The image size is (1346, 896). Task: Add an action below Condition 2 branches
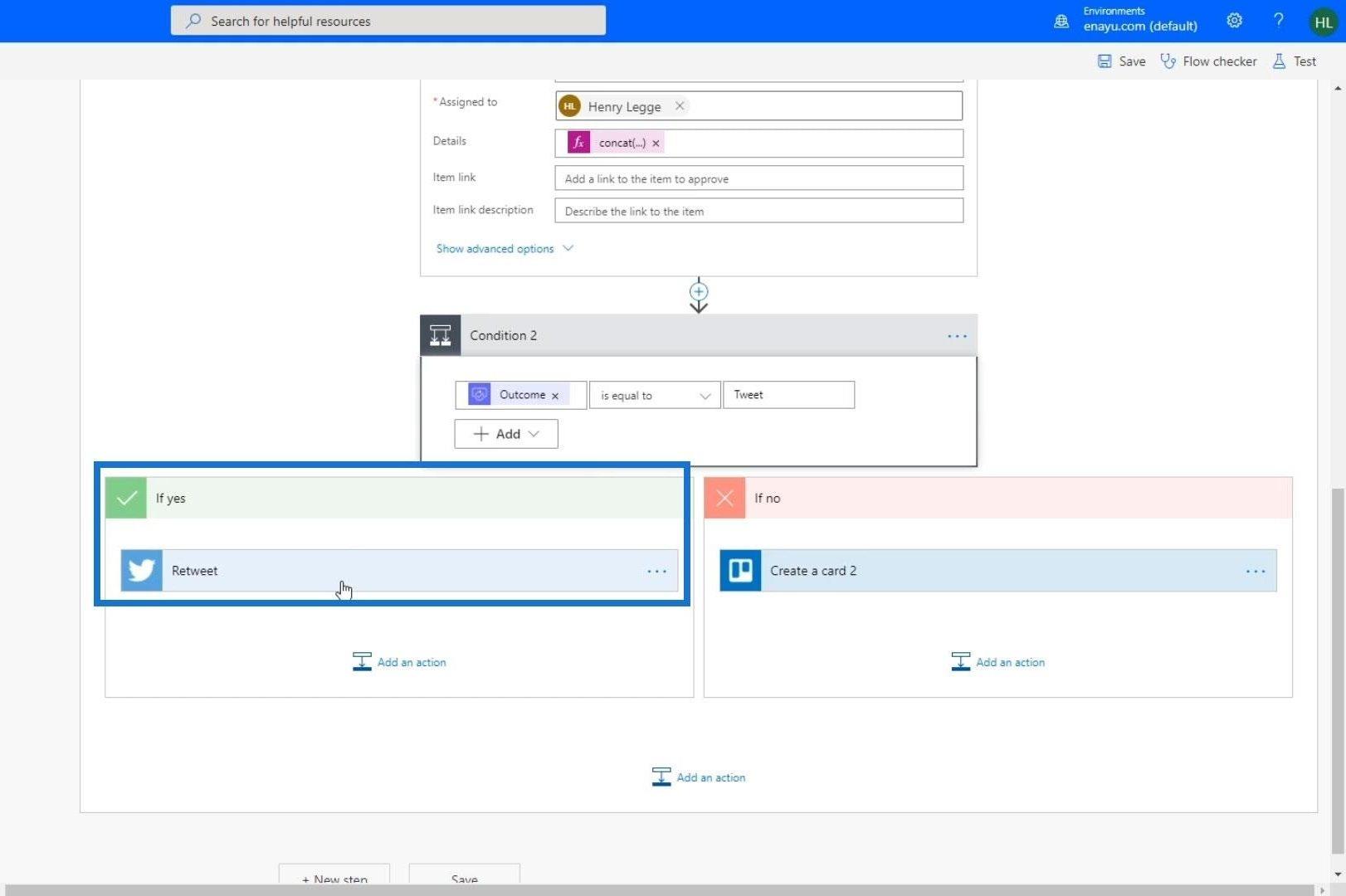pyautogui.click(x=699, y=777)
